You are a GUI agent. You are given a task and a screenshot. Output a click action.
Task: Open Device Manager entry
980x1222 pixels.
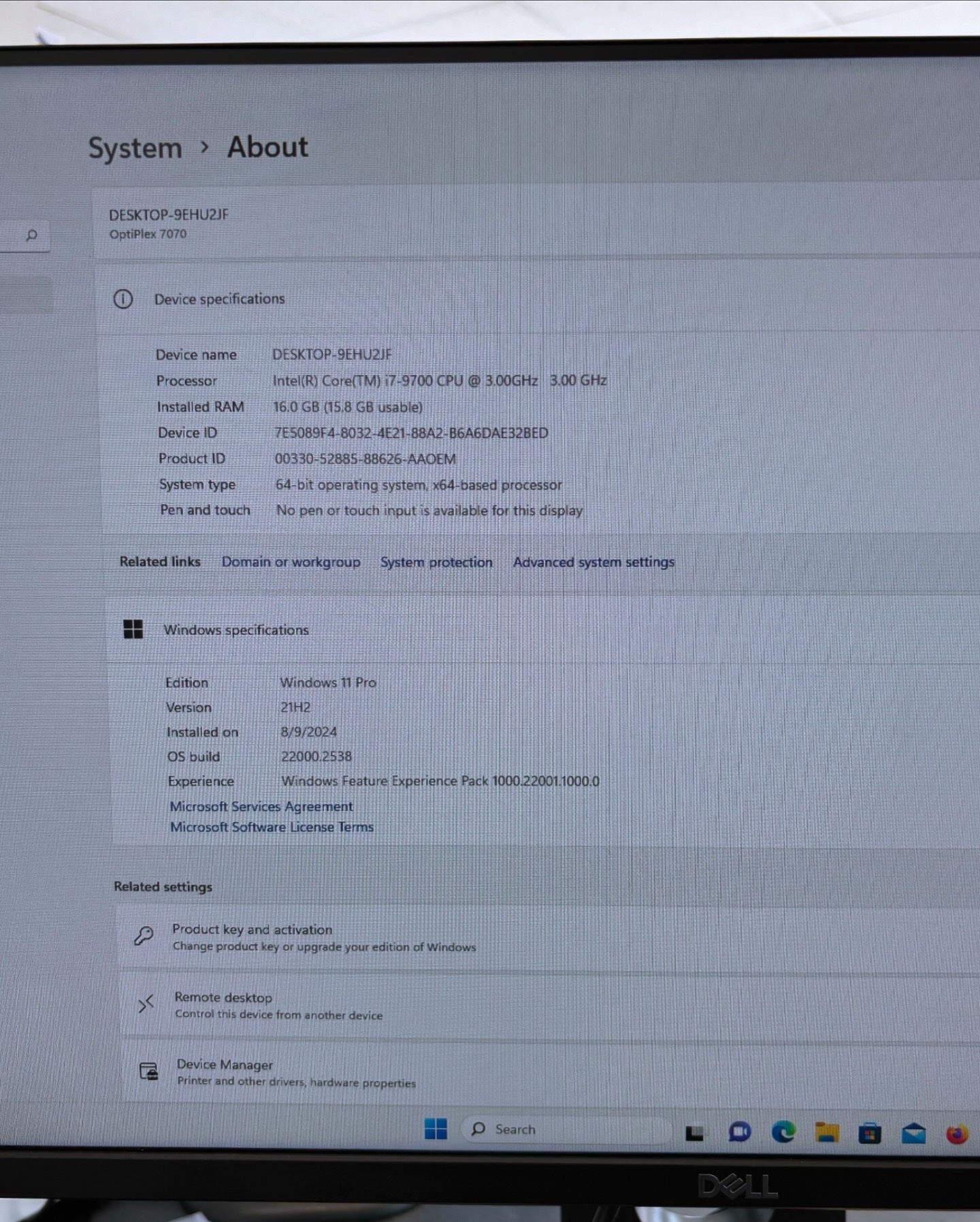tap(551, 1072)
